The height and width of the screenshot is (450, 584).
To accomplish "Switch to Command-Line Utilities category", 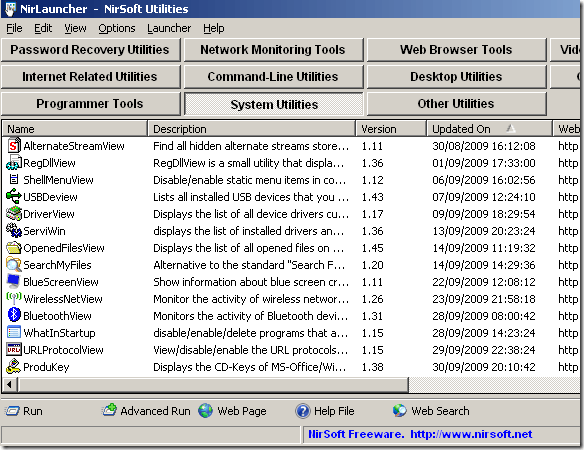I will [273, 77].
